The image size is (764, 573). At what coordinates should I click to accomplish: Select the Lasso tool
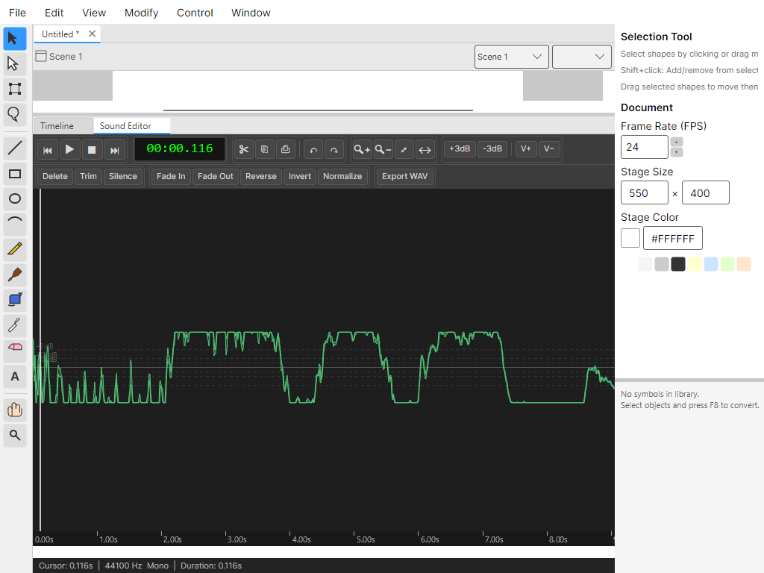click(x=15, y=114)
